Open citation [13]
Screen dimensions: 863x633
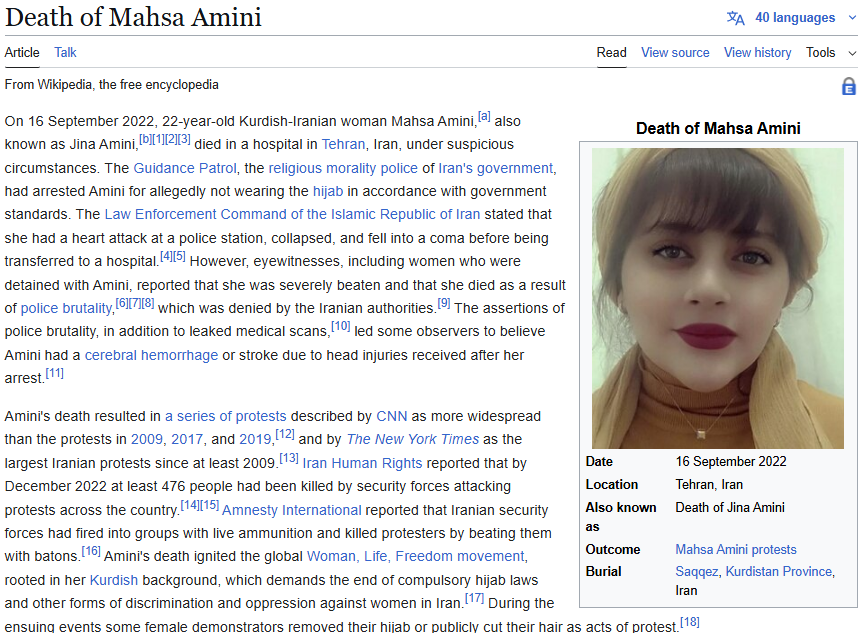tap(288, 458)
